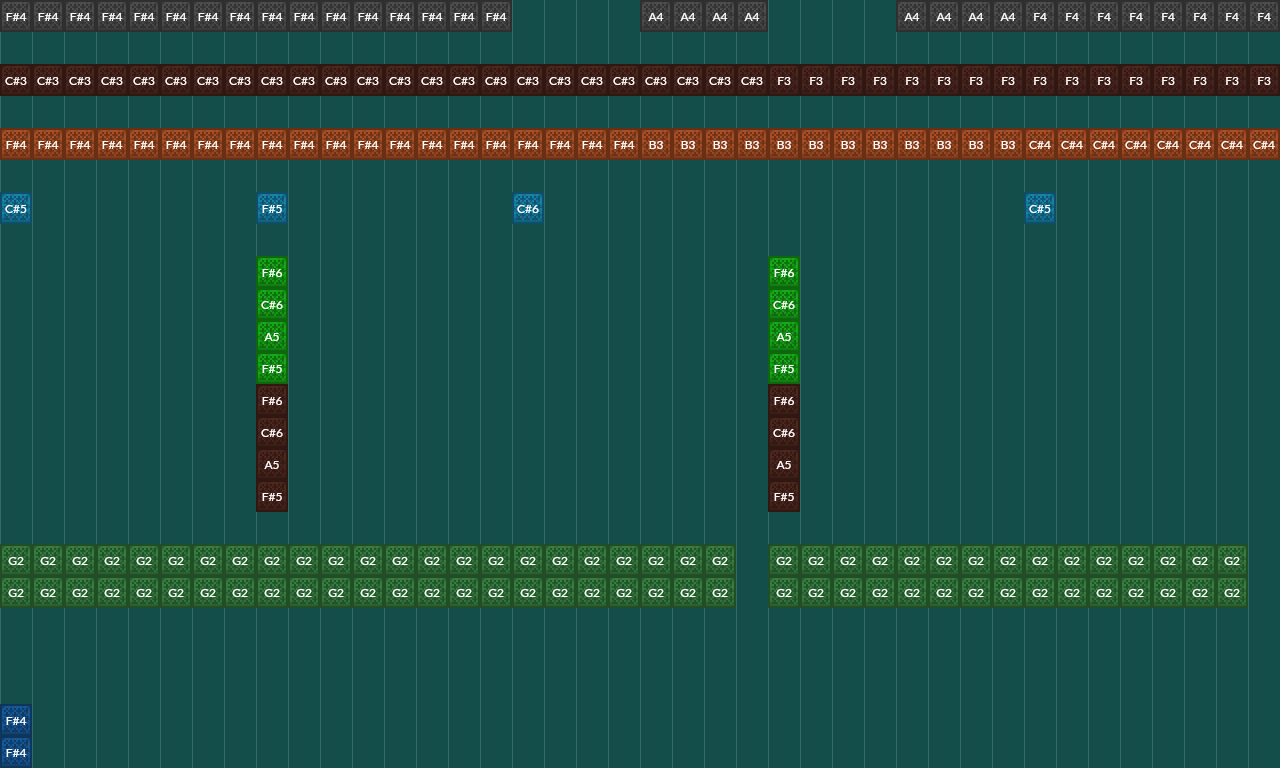Image resolution: width=1280 pixels, height=768 pixels.
Task: Select green F#6 note beneath the blue F#5
Action: [x=272, y=273]
